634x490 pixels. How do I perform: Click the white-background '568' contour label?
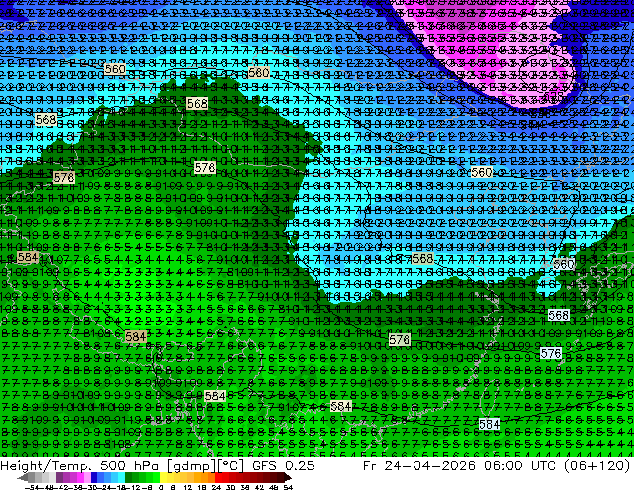tap(558, 315)
